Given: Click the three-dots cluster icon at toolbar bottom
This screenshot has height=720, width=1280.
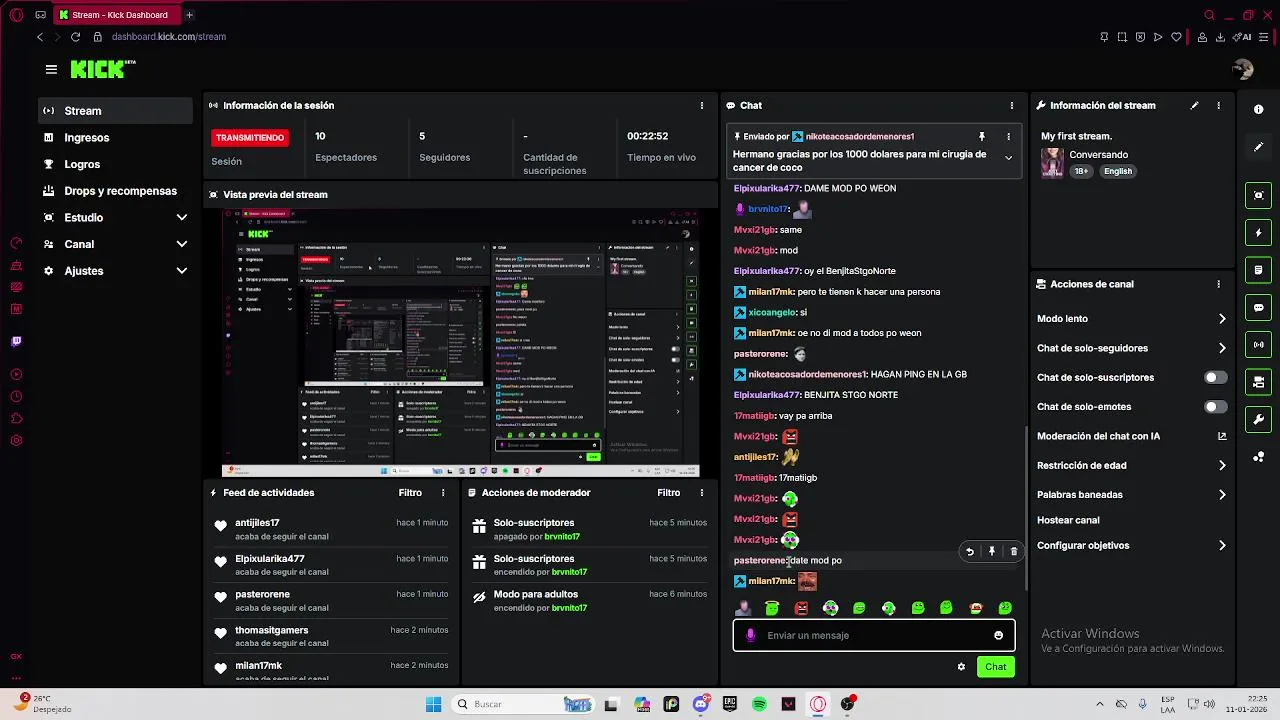Looking at the screenshot, I should point(1259,457).
